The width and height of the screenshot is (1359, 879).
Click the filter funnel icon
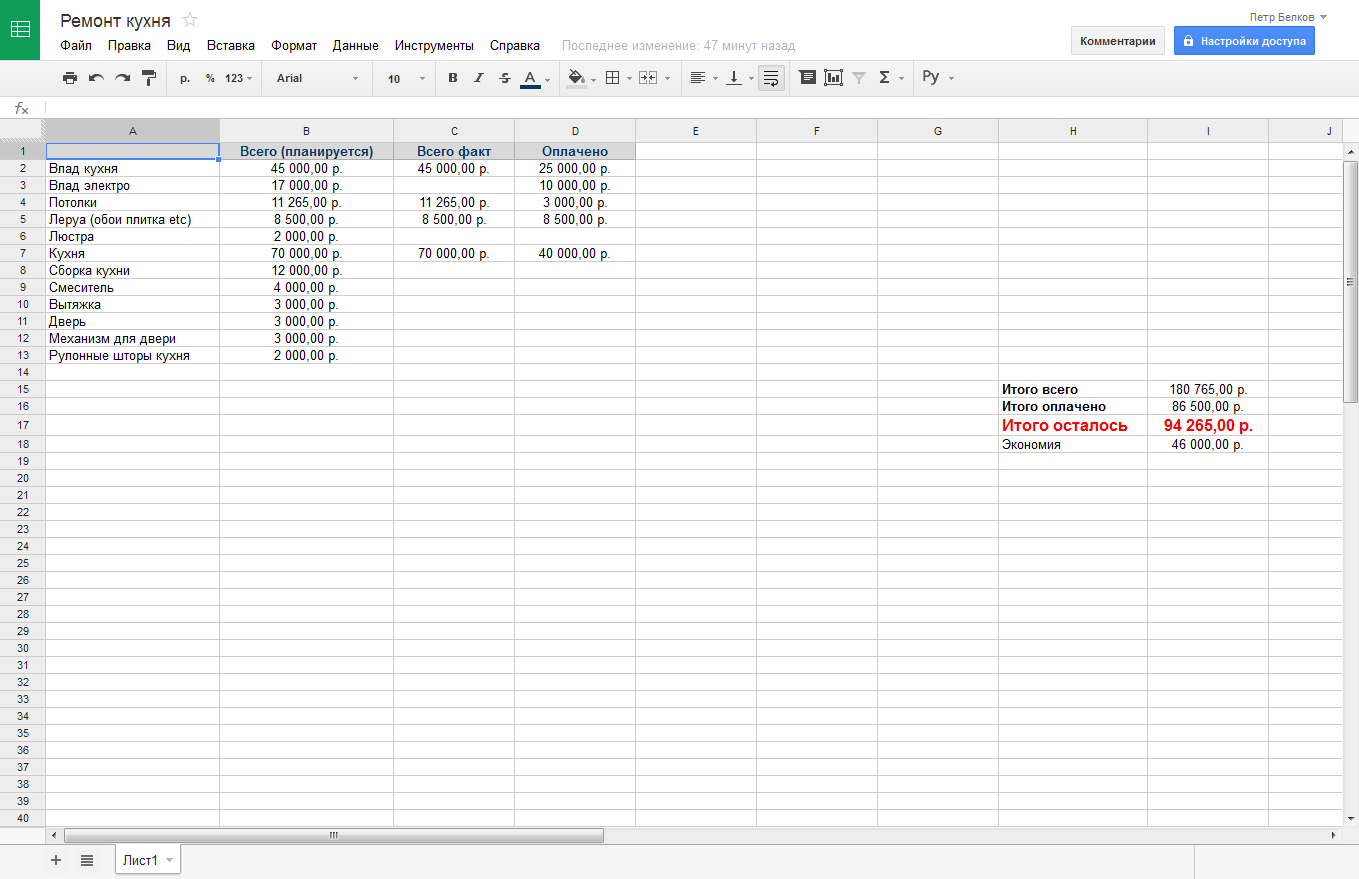[859, 78]
